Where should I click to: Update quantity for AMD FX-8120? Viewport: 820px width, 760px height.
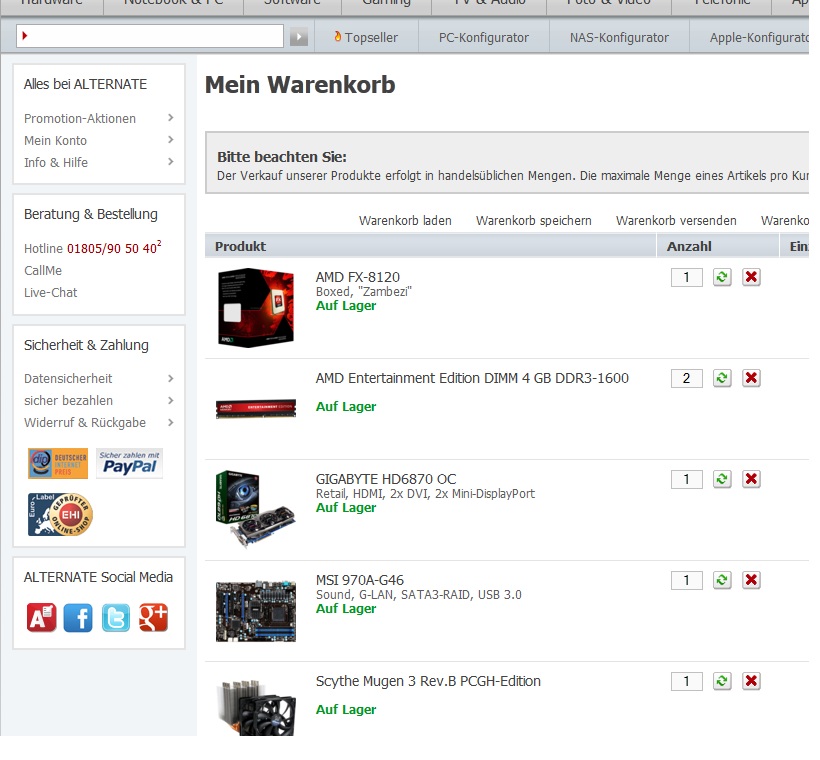tap(722, 277)
